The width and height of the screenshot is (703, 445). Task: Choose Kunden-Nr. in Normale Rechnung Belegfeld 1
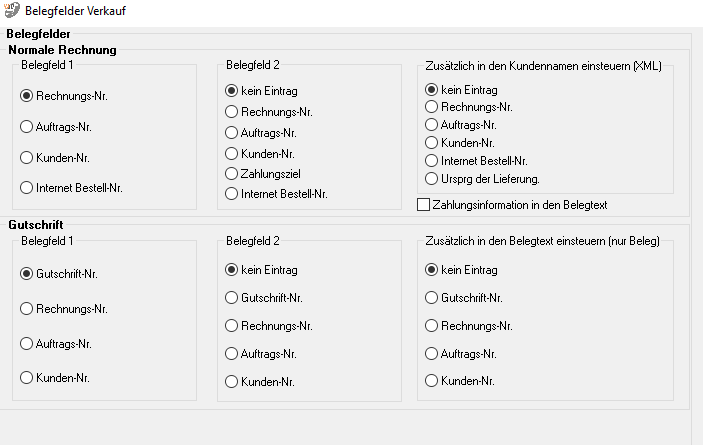pos(27,157)
